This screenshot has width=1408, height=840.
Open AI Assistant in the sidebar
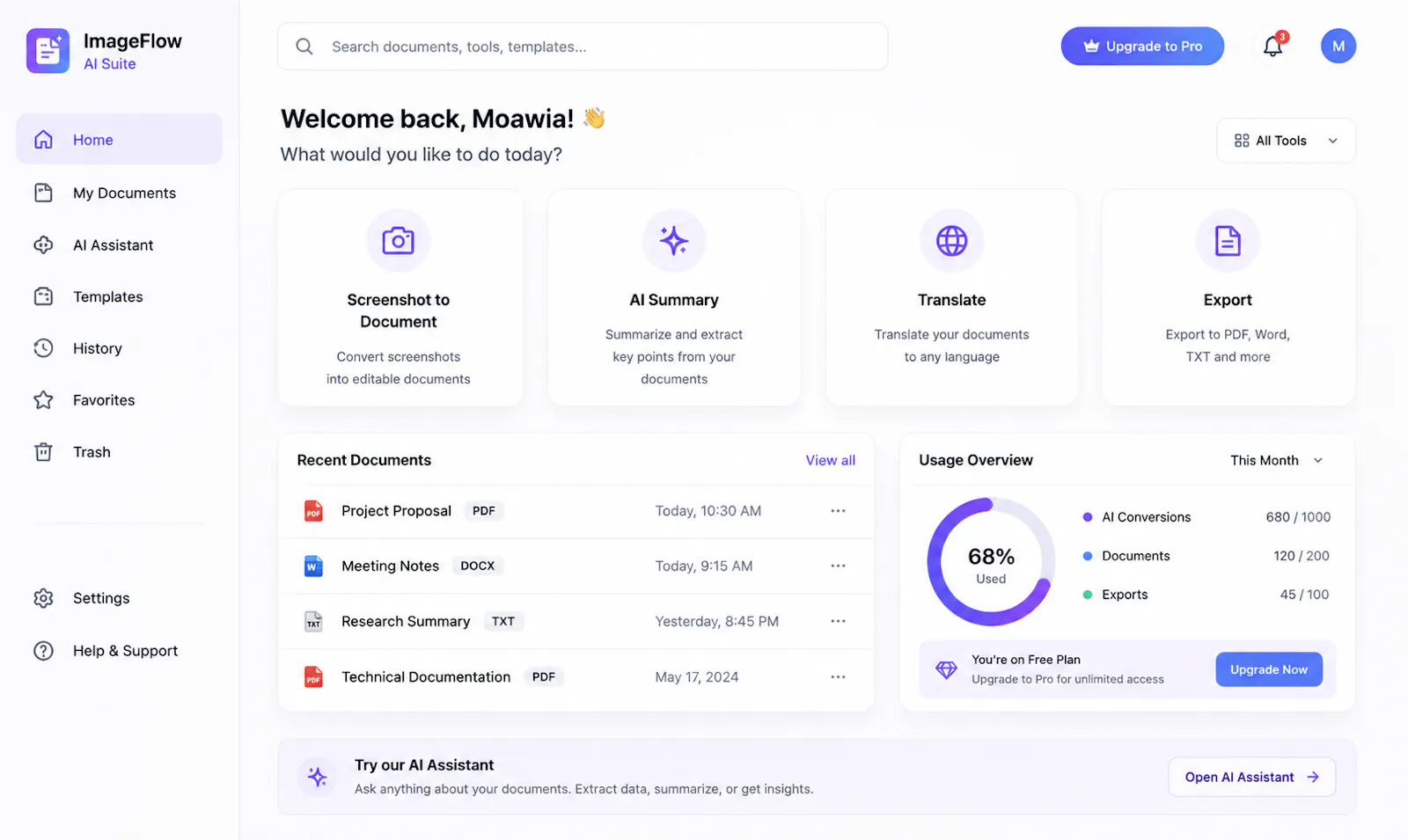119,245
